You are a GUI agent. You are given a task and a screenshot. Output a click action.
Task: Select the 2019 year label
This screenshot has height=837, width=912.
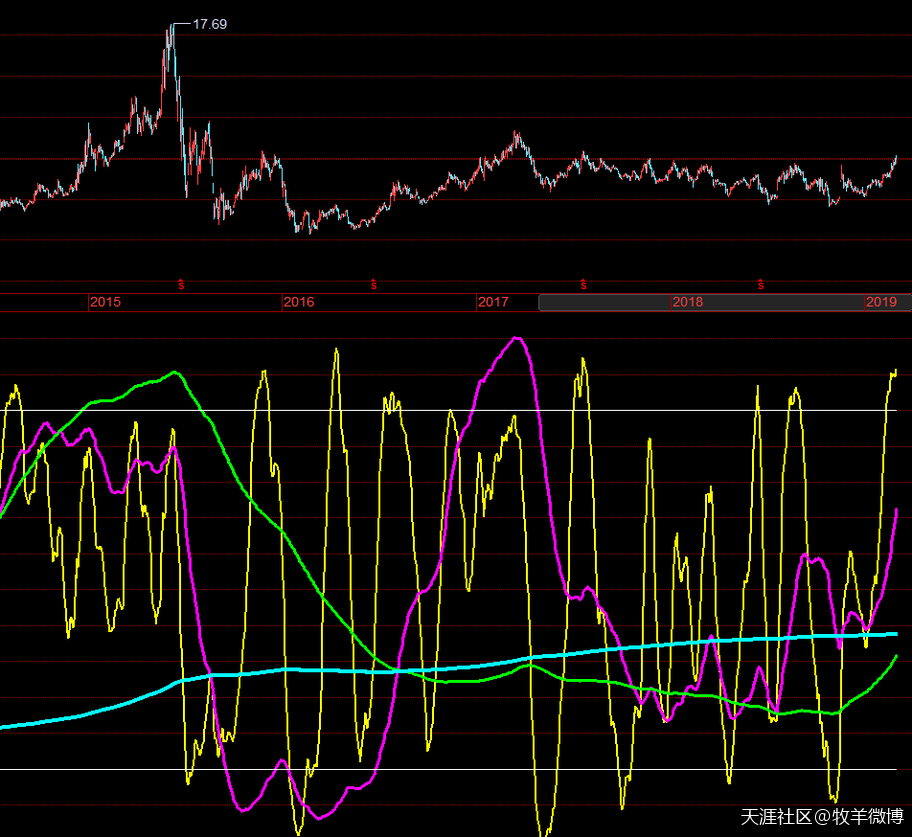tap(880, 302)
